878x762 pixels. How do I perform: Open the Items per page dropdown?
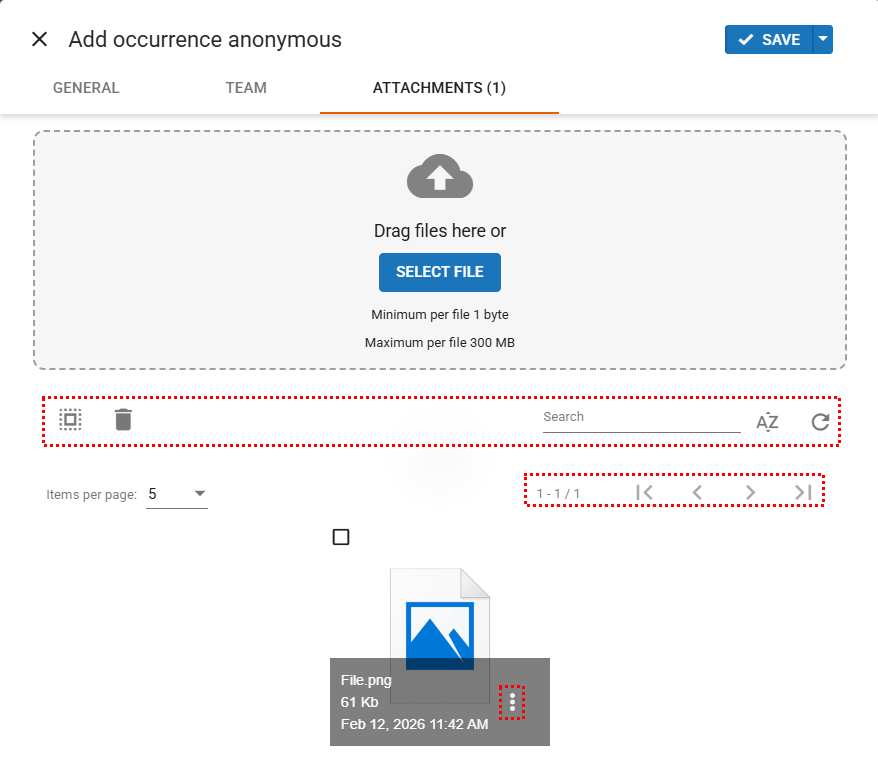tap(177, 494)
